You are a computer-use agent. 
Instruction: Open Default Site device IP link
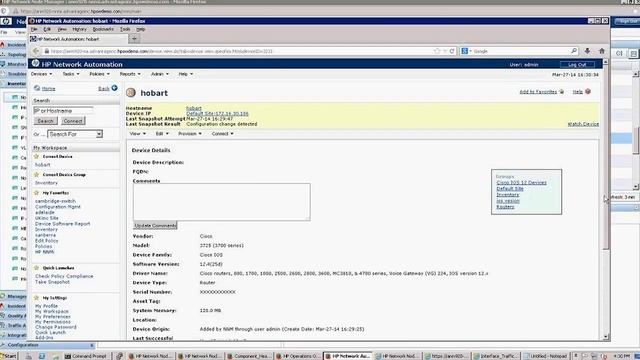217,113
